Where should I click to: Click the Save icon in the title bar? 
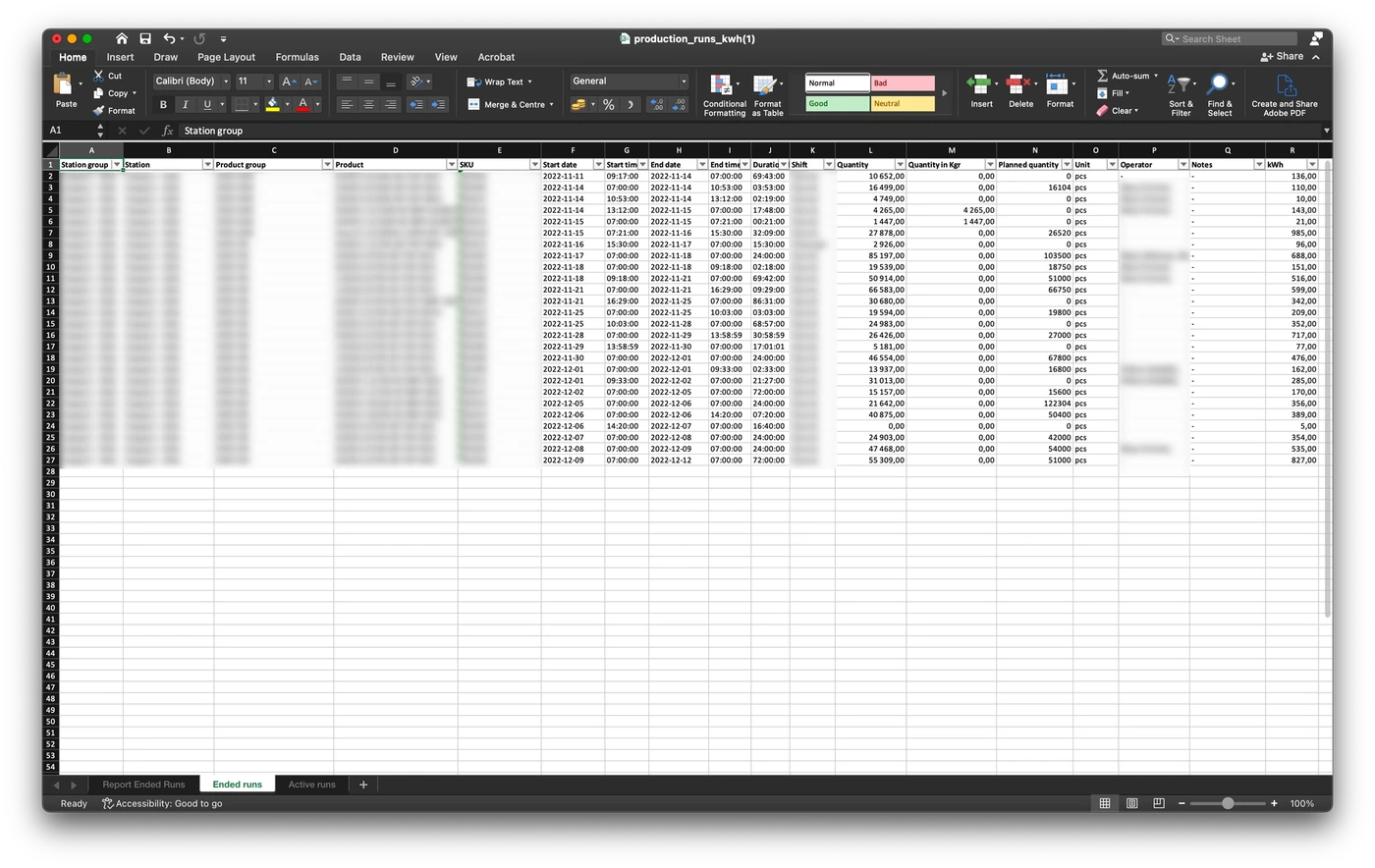point(145,38)
